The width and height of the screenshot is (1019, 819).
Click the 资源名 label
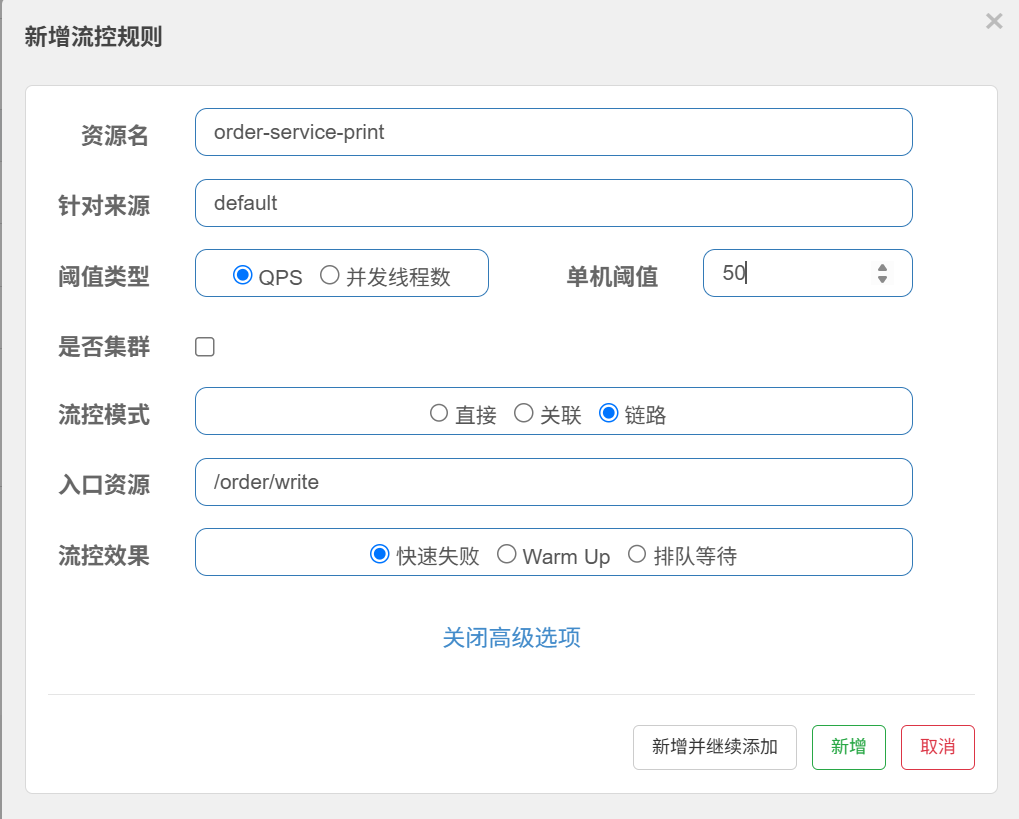pos(115,136)
